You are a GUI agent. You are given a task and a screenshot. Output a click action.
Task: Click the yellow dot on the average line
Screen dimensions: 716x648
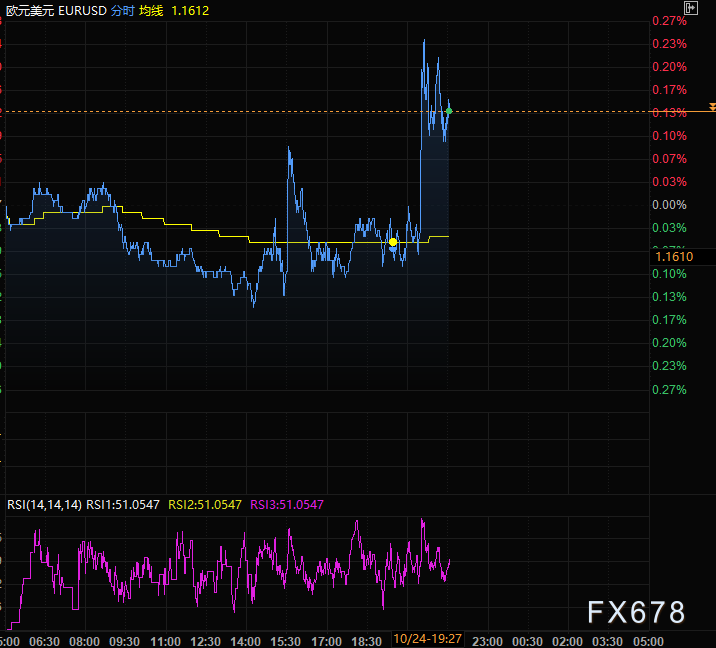click(393, 242)
